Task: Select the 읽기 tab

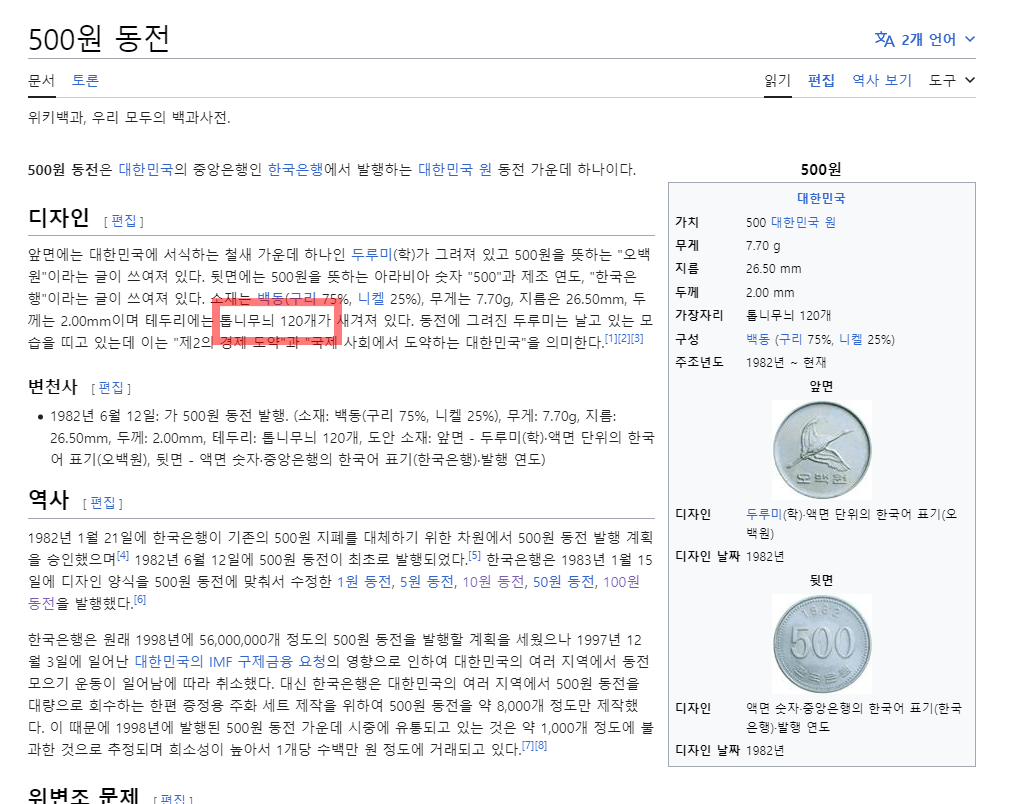Action: (x=777, y=80)
